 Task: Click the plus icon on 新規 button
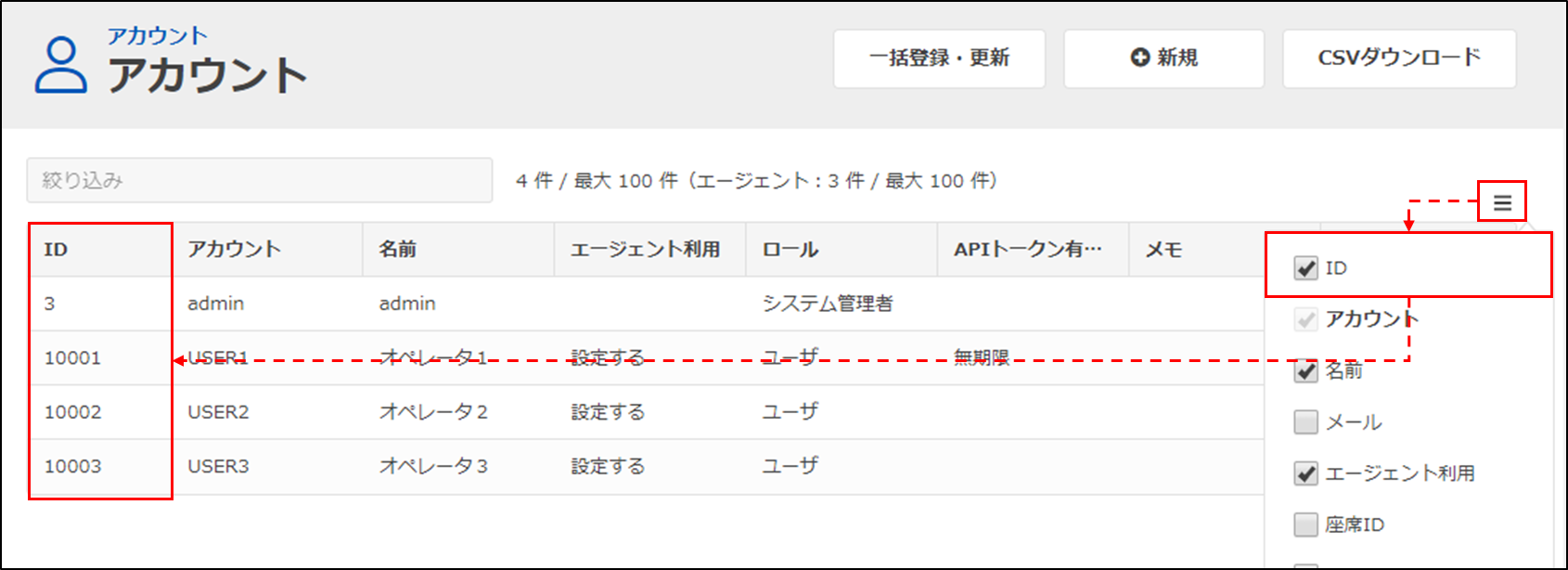(x=1139, y=58)
